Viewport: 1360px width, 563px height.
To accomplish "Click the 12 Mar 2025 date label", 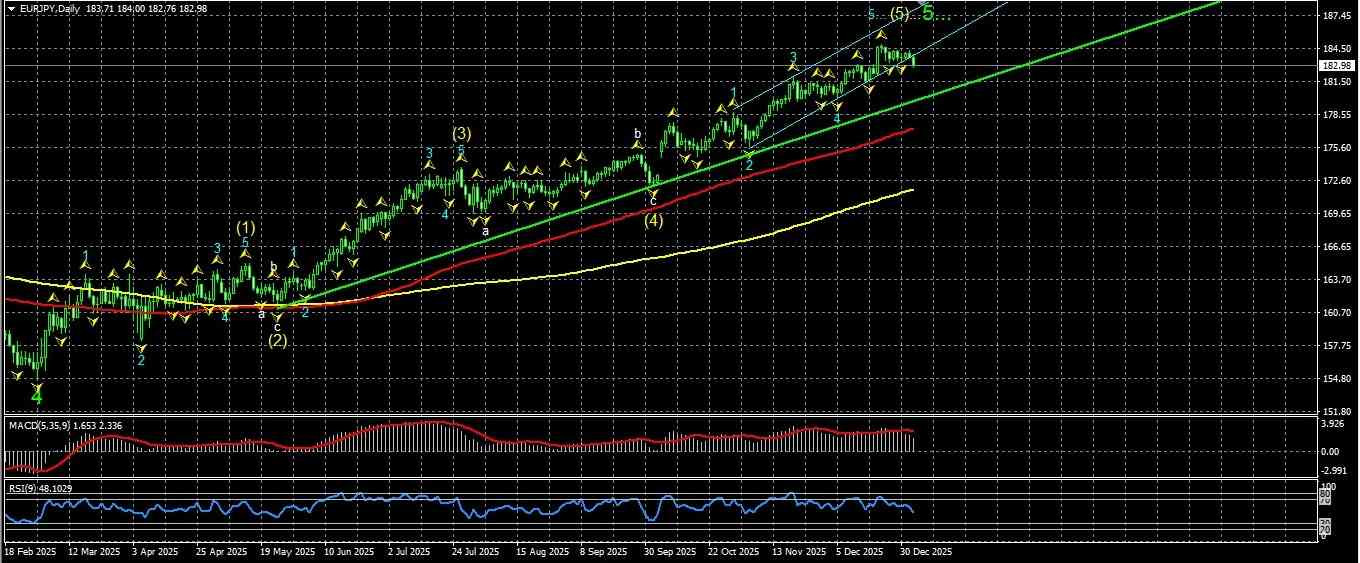I will 93,551.
